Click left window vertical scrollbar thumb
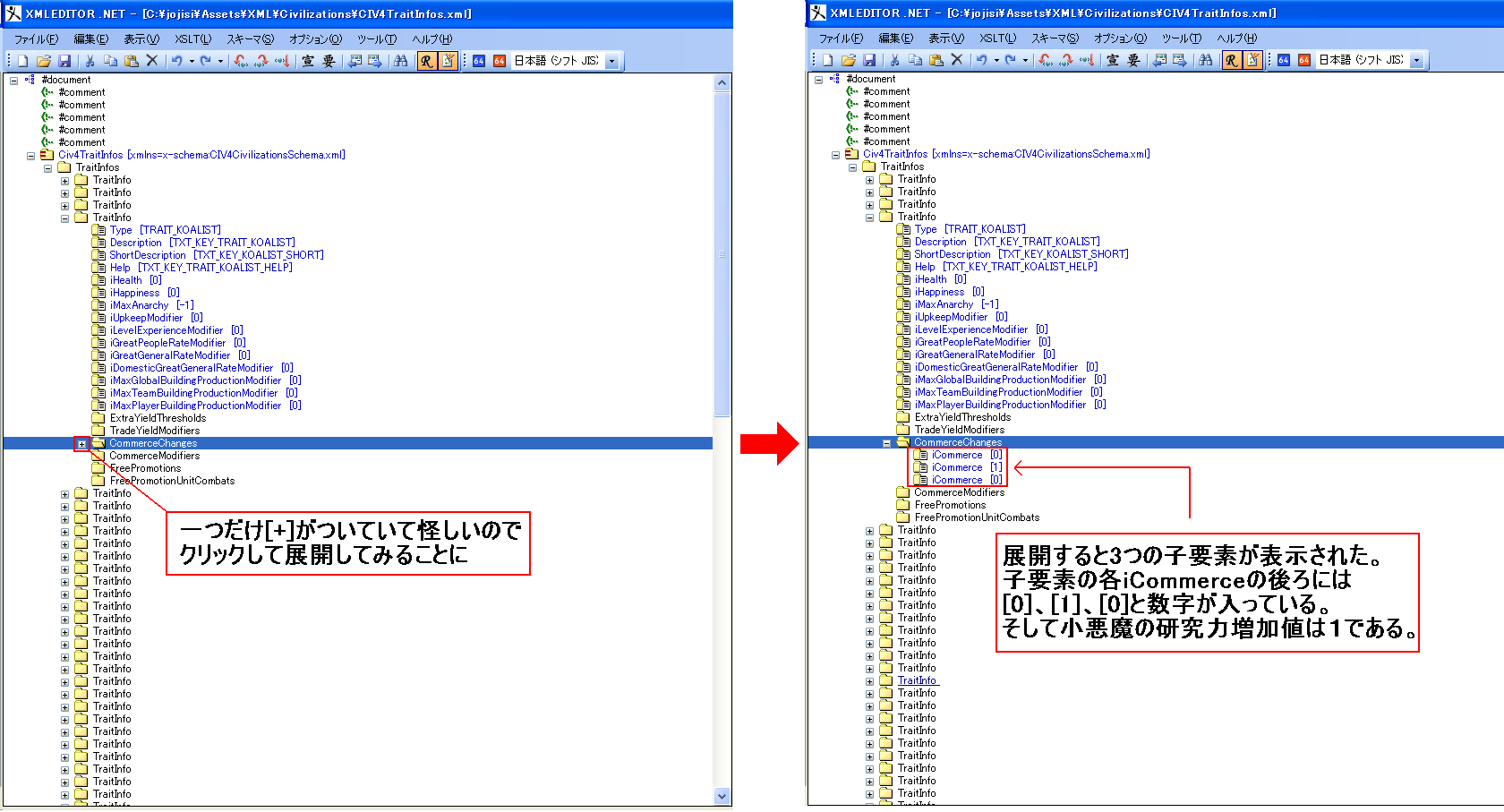Screen dimensions: 1504x812 coord(722,253)
